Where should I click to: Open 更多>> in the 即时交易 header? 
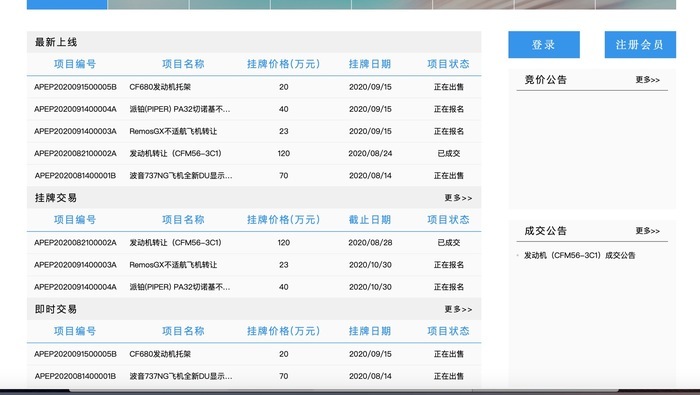(x=458, y=309)
